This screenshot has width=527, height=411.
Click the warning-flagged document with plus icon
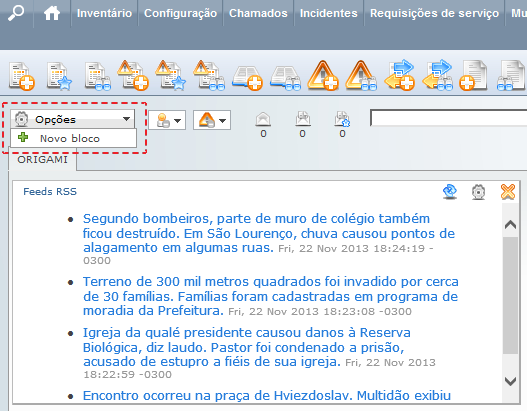coord(134,76)
